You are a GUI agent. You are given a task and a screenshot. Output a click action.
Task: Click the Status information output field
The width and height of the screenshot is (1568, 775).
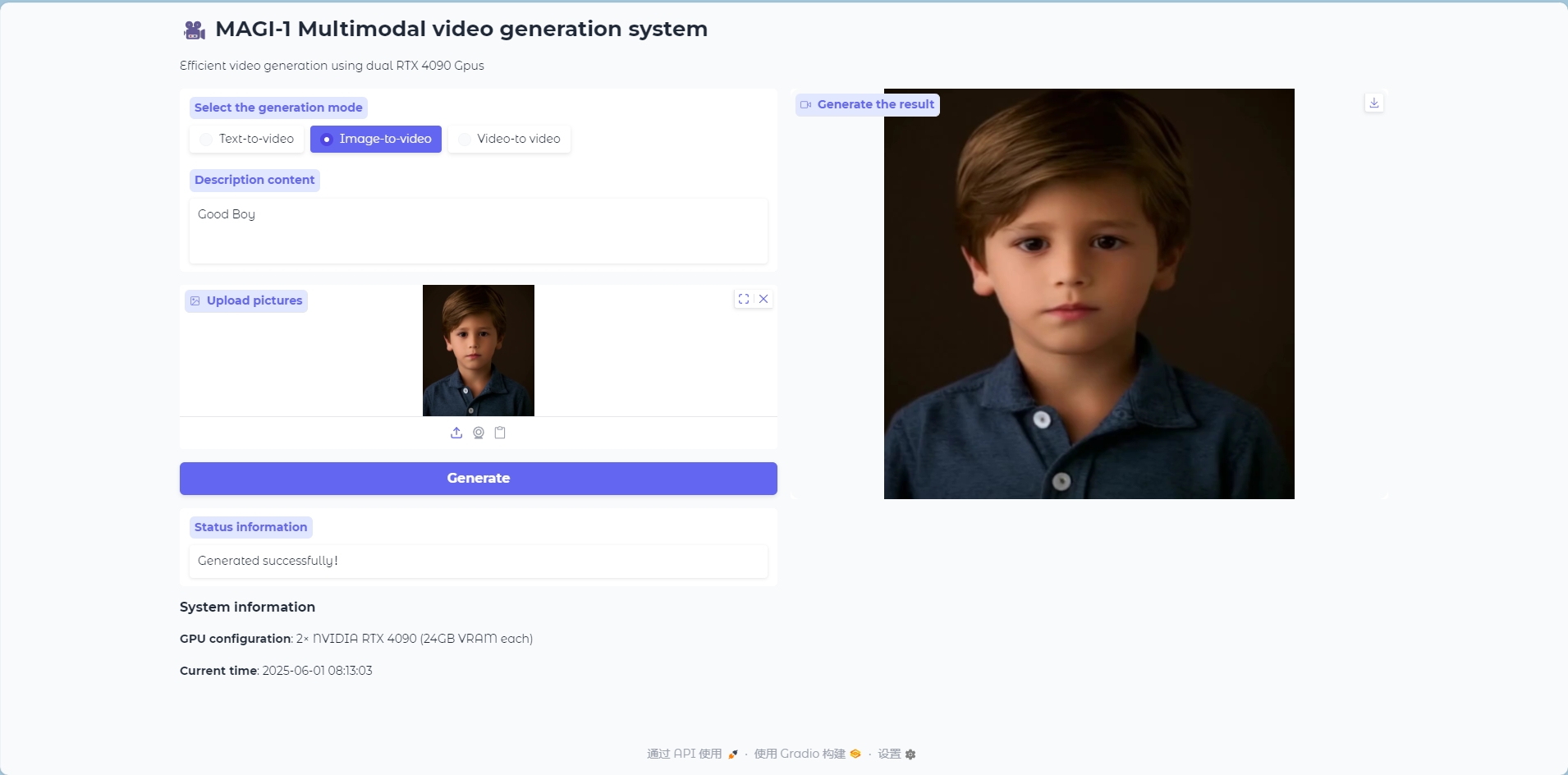478,561
